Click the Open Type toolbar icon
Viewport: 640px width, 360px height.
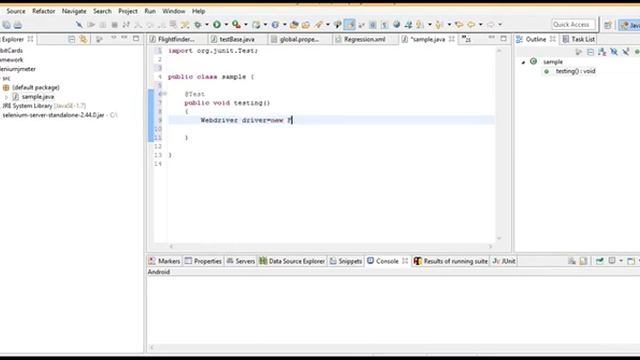[294, 24]
